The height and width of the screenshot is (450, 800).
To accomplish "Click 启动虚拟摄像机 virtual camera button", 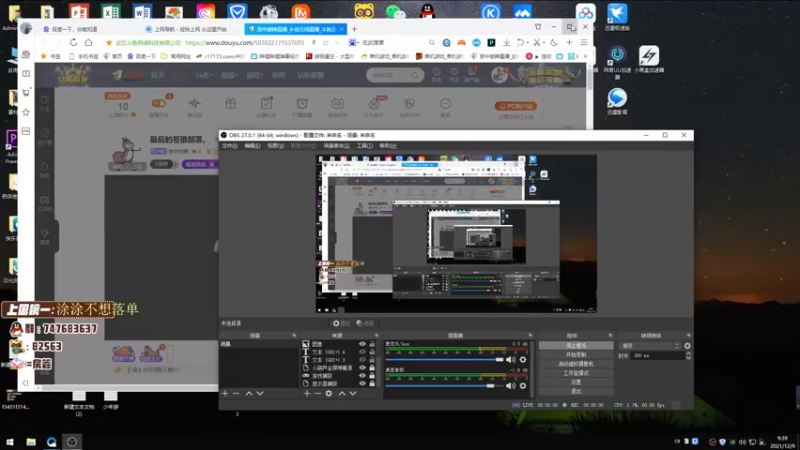I will click(x=576, y=364).
